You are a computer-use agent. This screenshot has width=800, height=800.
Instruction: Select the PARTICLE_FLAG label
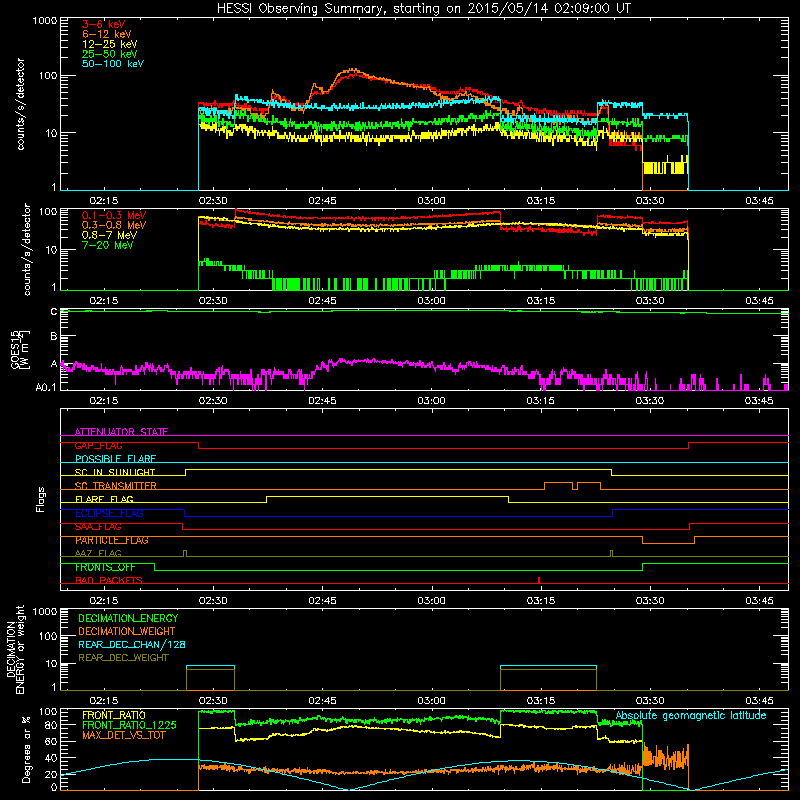[x=112, y=540]
